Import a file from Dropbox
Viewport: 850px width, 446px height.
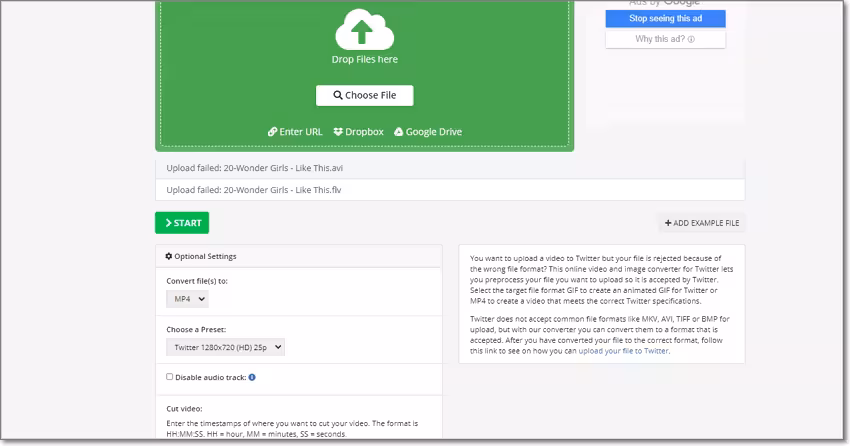(358, 132)
